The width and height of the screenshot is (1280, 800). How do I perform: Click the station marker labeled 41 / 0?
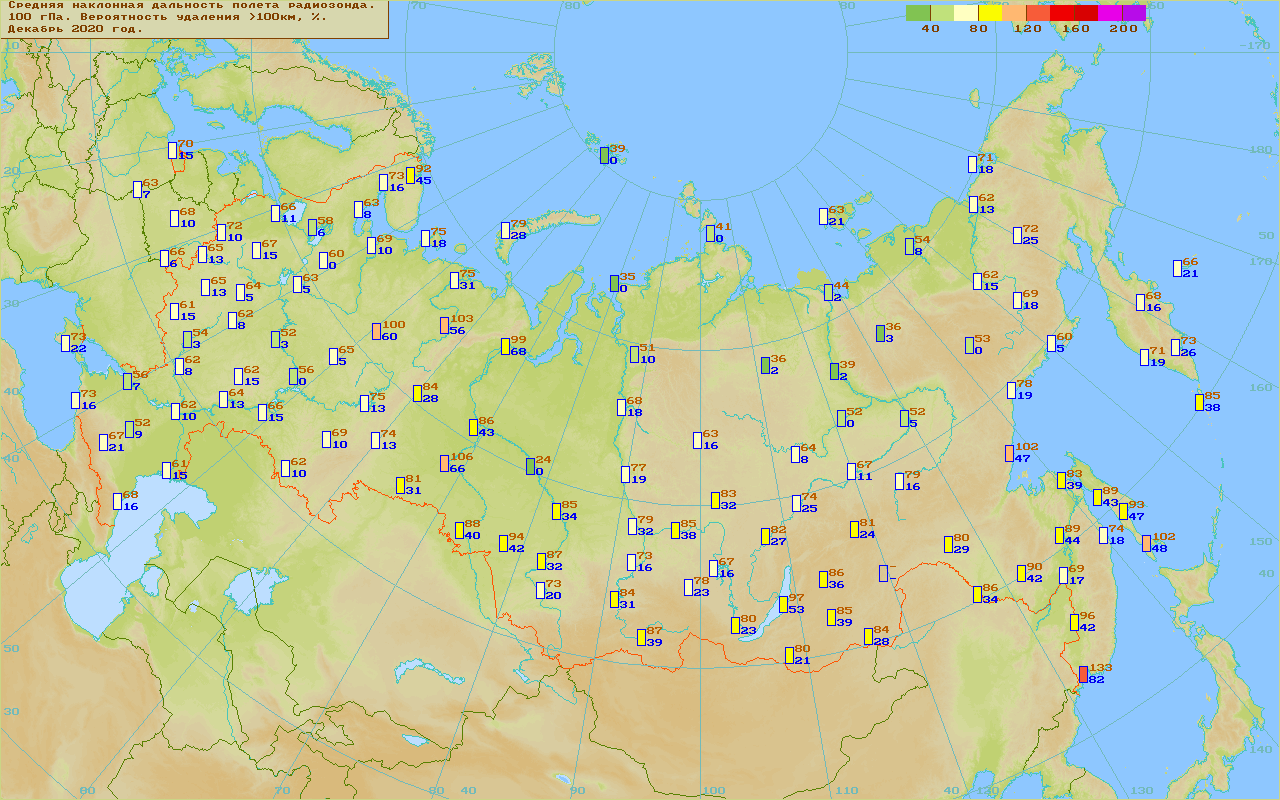pos(710,233)
